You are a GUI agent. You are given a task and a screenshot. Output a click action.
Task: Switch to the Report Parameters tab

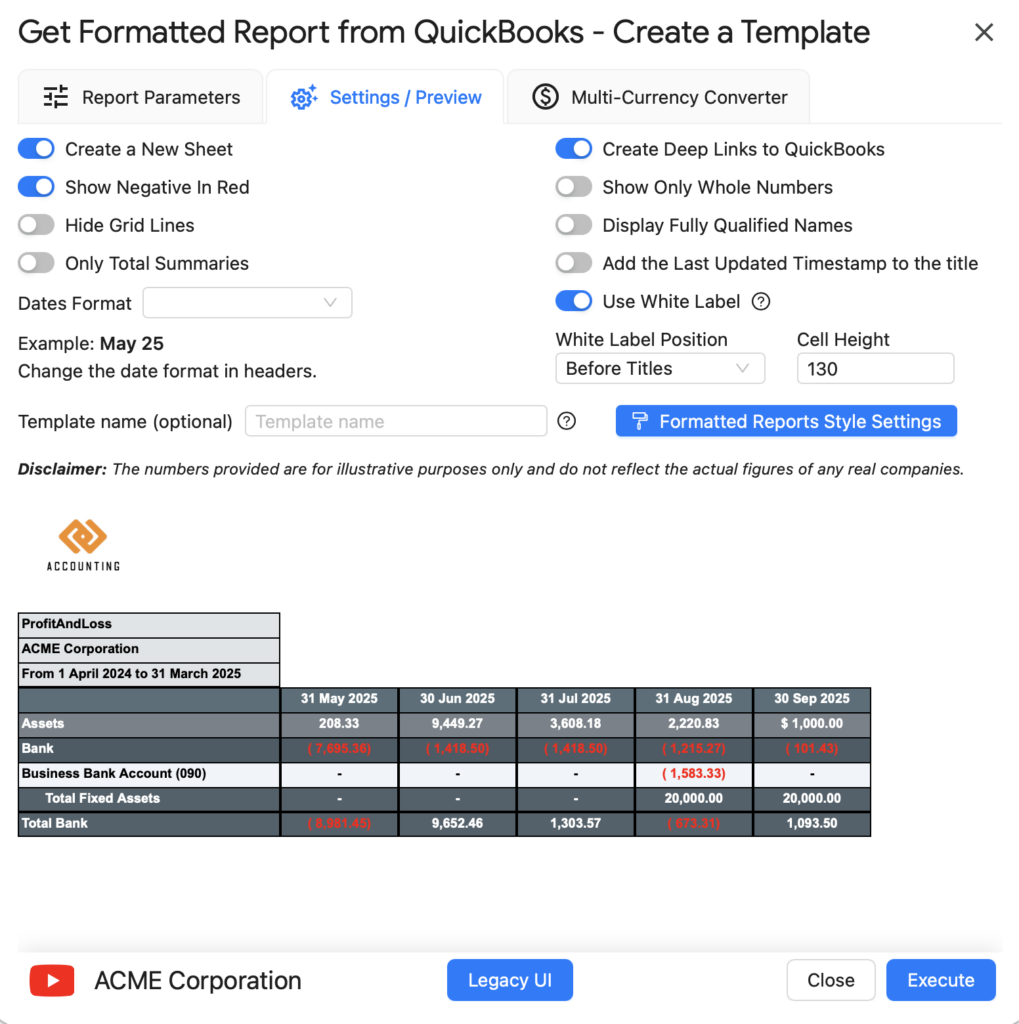click(x=141, y=97)
